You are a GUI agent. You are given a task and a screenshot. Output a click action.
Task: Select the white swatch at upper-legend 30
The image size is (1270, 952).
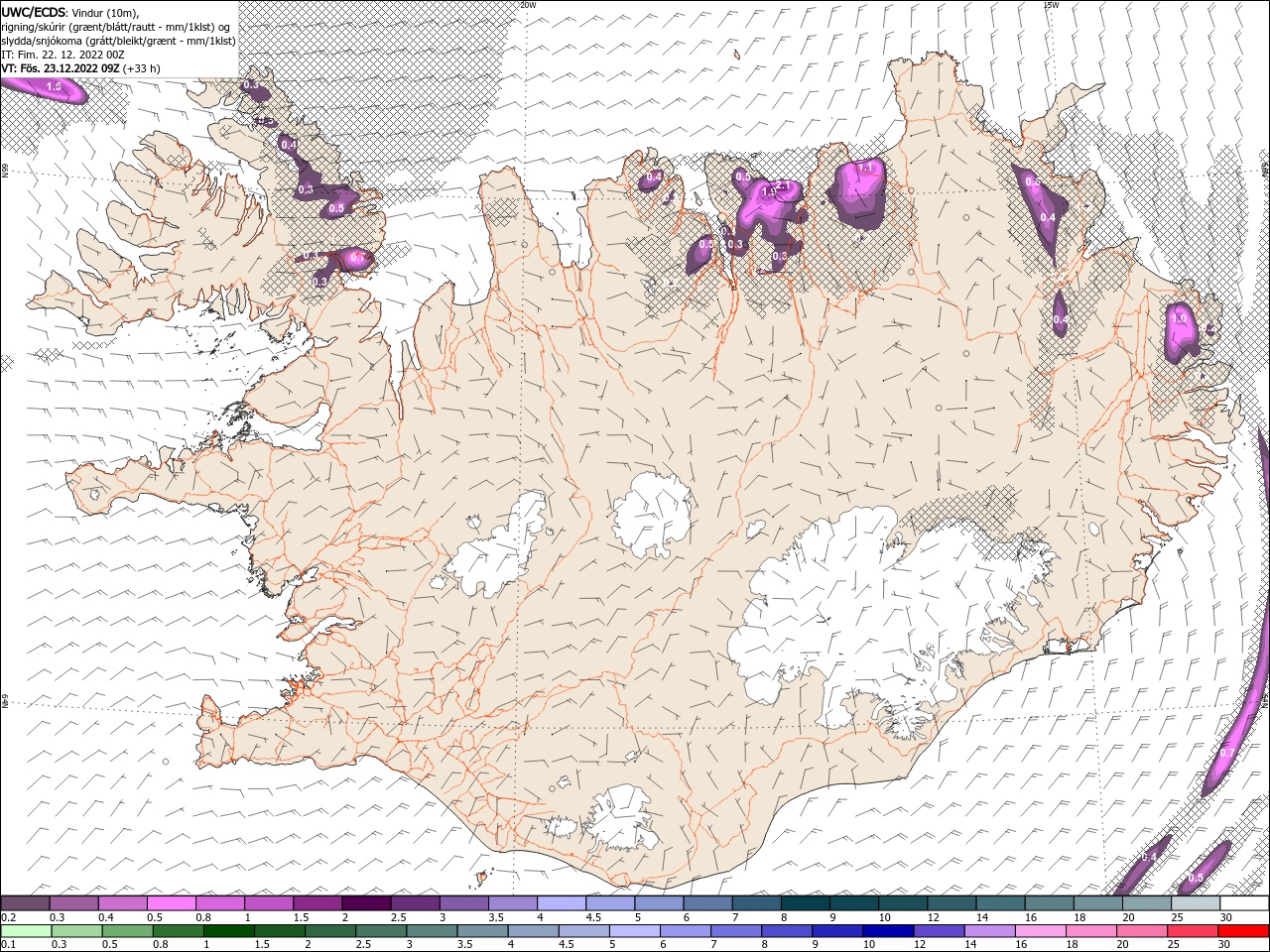(1244, 903)
